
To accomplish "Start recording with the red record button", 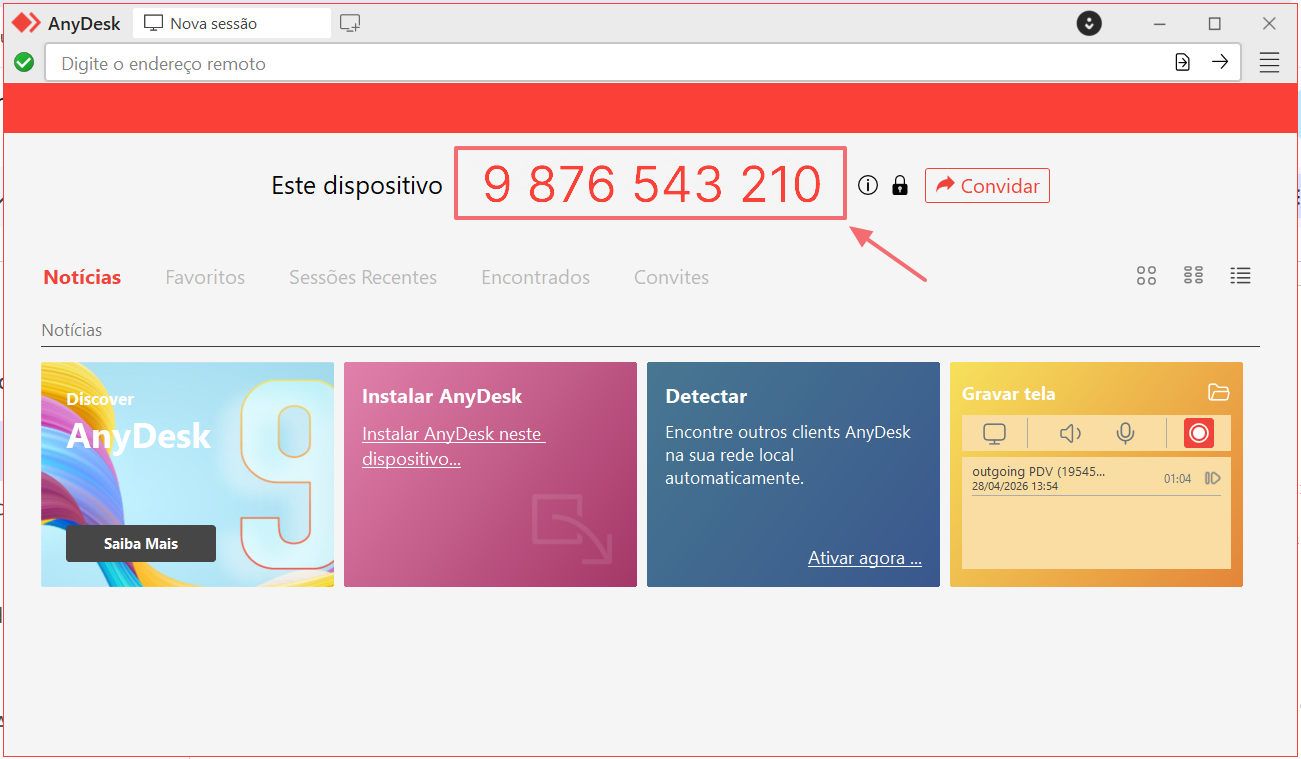I will click(1198, 433).
